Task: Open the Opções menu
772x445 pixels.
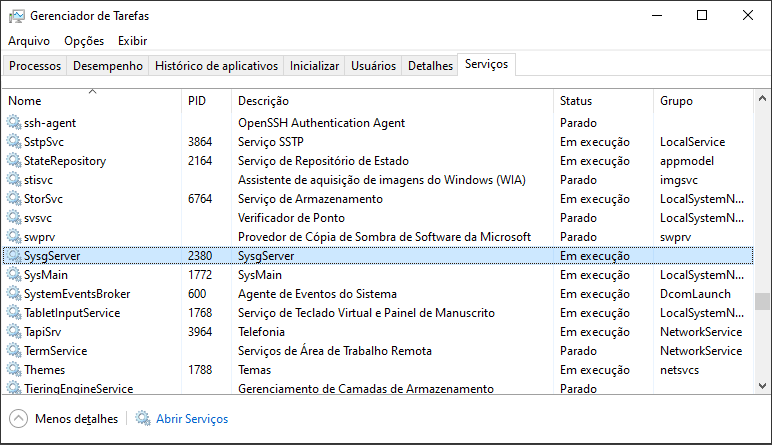Action: [84, 41]
